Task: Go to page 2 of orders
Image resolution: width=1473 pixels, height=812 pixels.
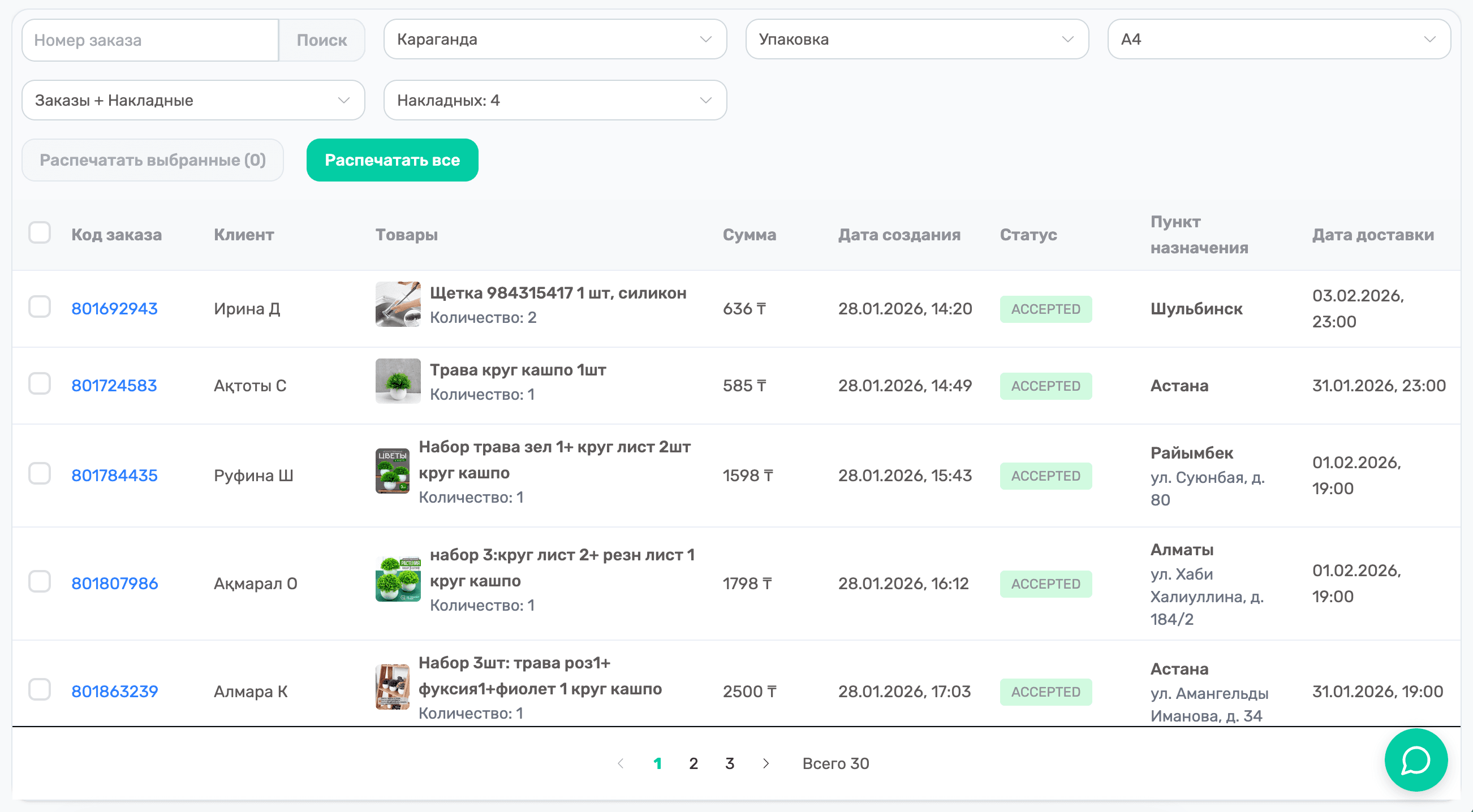Action: click(693, 763)
